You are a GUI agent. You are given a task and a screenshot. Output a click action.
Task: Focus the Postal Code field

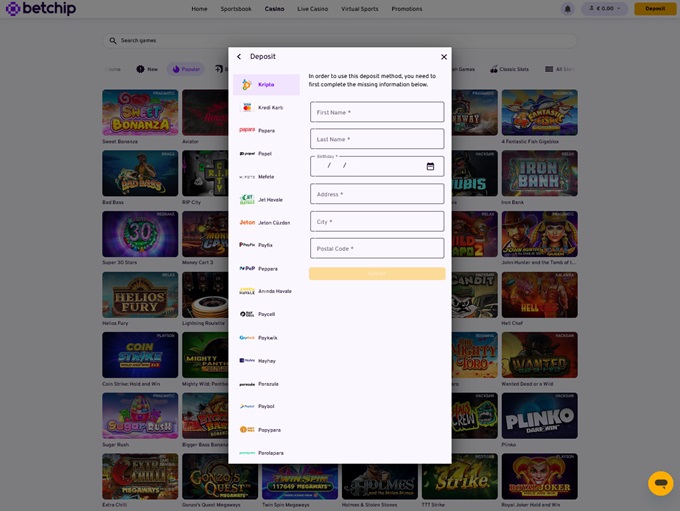coord(377,248)
